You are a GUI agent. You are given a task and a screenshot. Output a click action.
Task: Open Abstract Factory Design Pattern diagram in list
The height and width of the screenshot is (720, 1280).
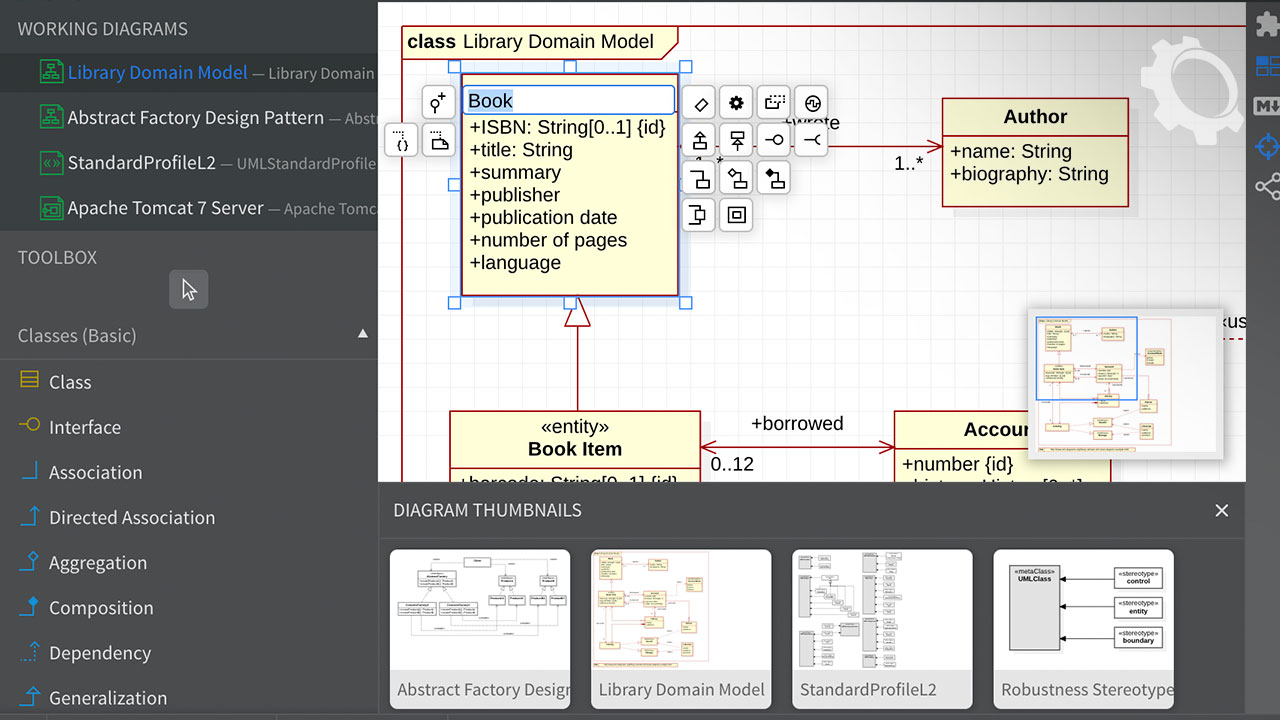coord(196,118)
